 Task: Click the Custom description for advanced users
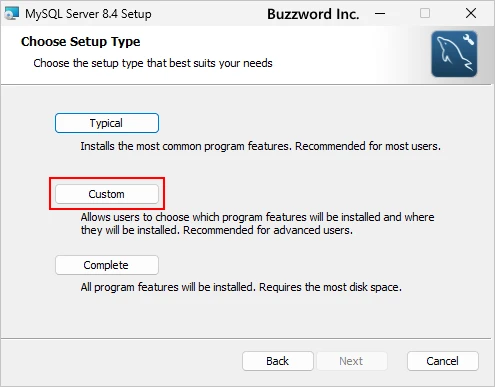pyautogui.click(x=257, y=224)
